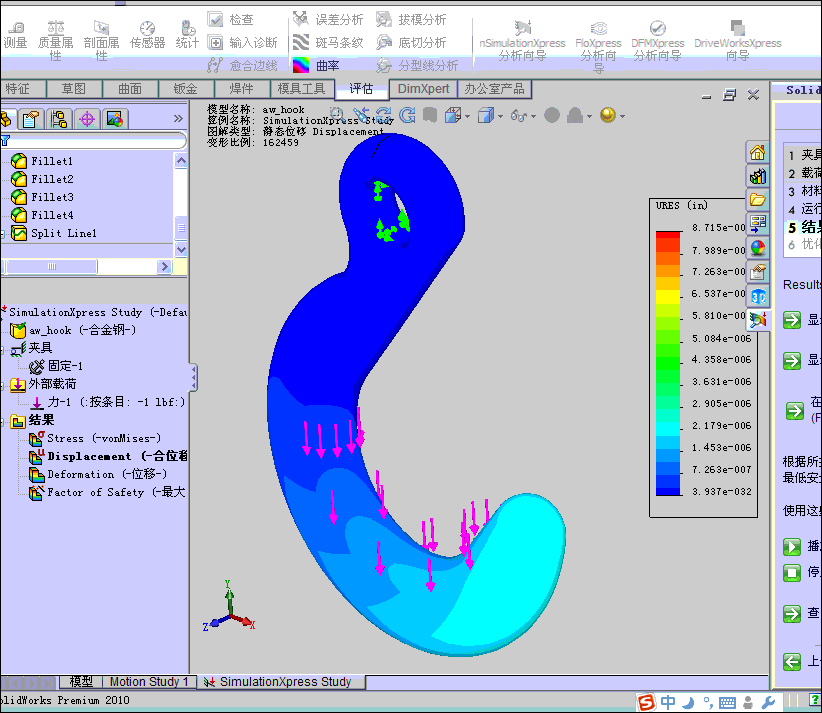
Task: Launch SimulationXpress analysis wizard
Action: pyautogui.click(x=522, y=41)
